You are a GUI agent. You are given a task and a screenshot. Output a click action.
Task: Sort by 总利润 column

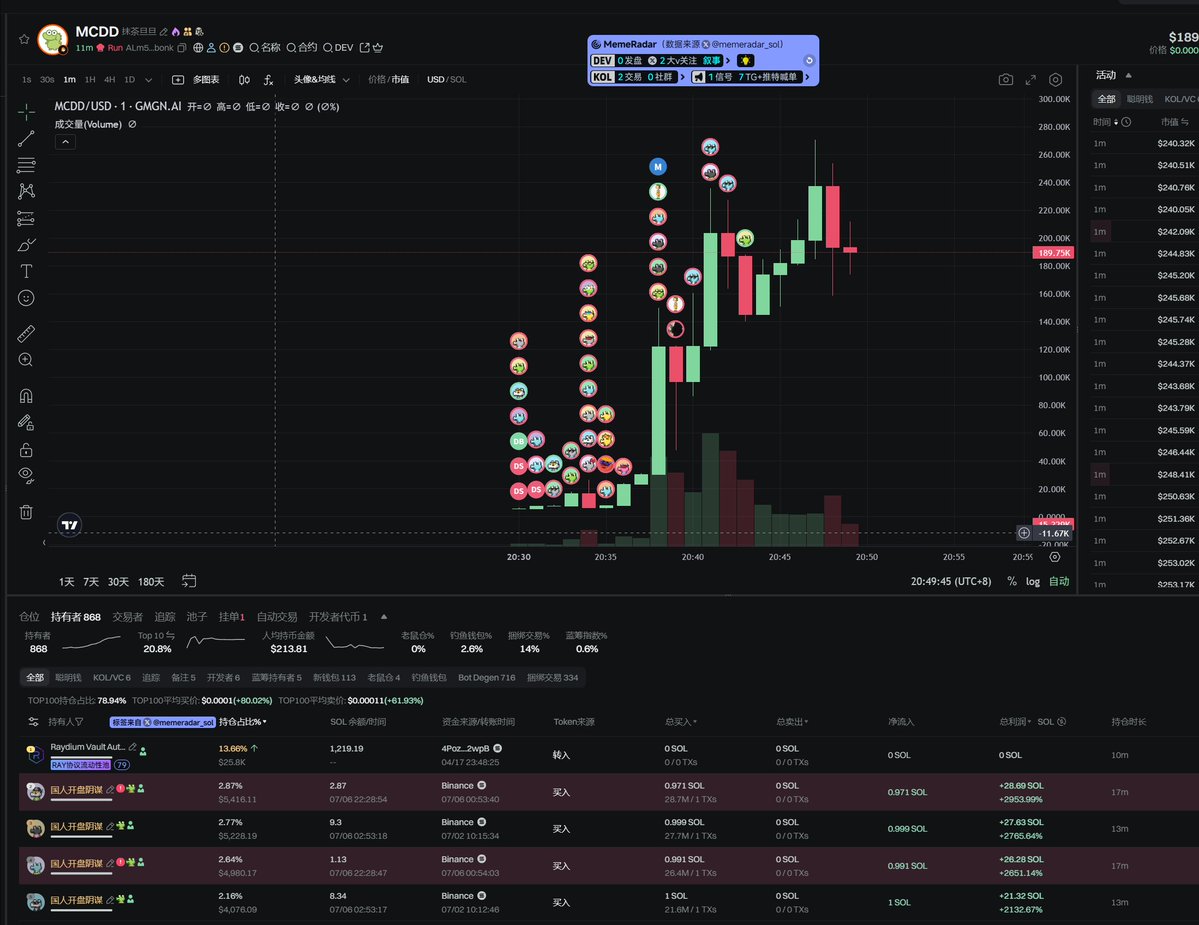point(1015,722)
